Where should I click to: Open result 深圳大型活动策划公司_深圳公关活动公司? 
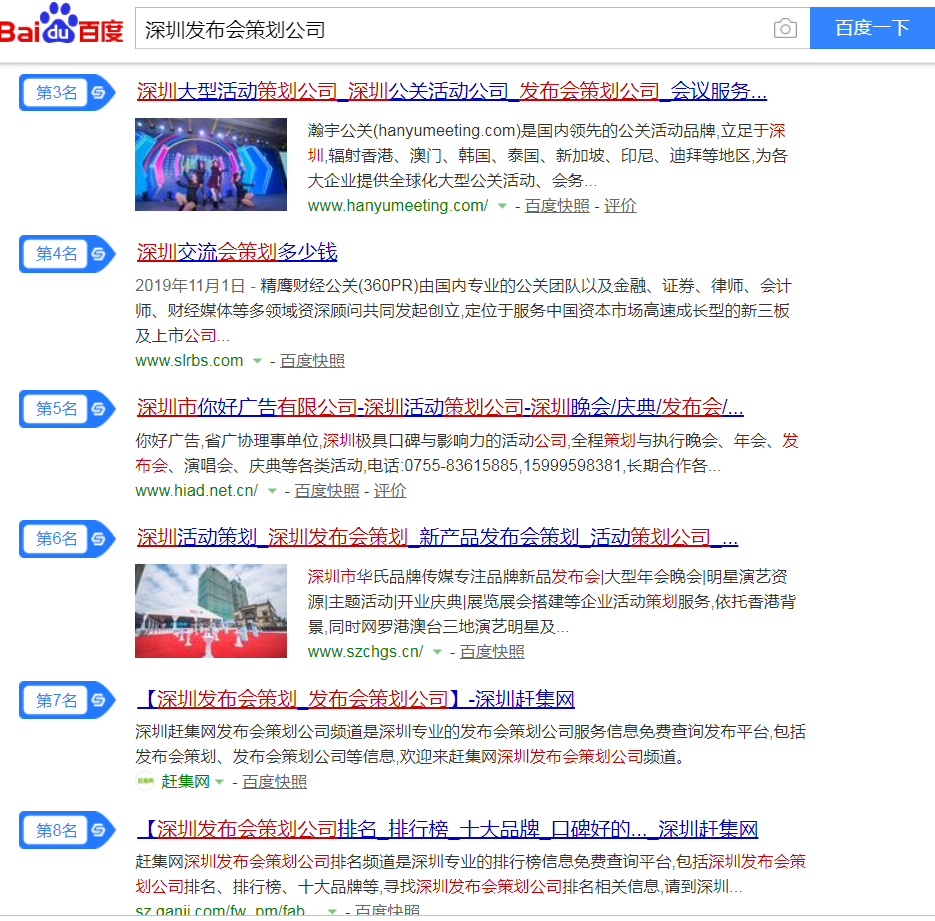point(451,91)
